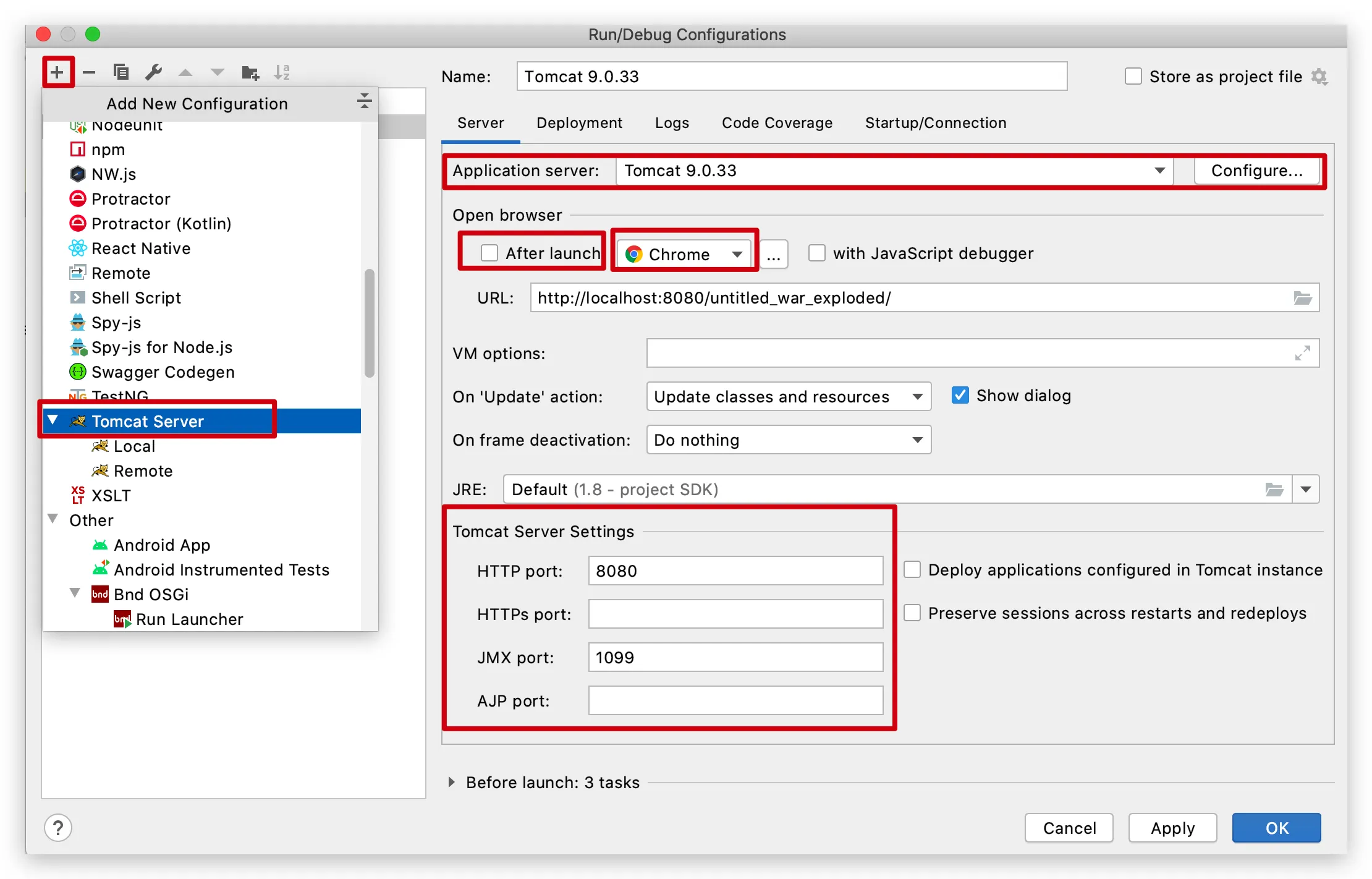Focus the HTTPs port field
This screenshot has height=879, width=1372.
point(735,614)
